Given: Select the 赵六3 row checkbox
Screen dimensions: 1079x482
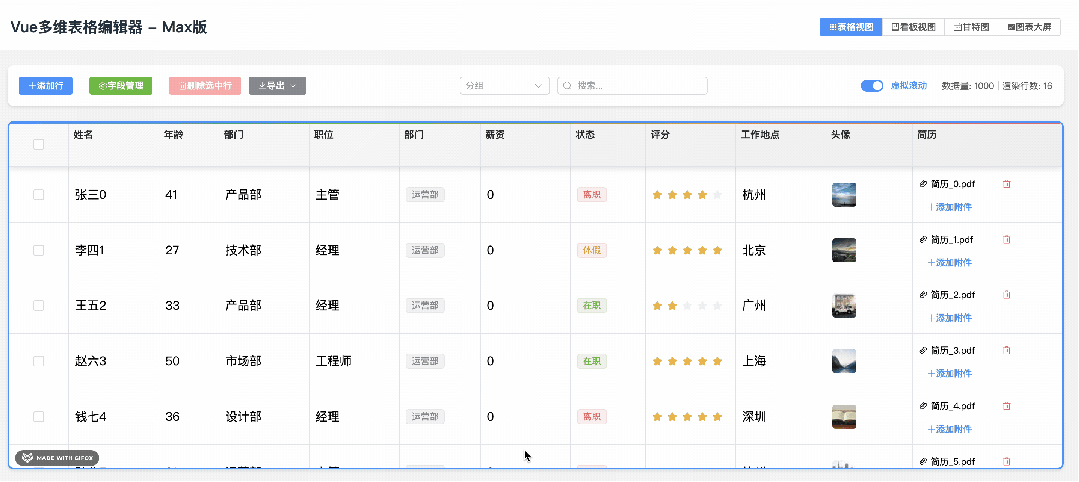Looking at the screenshot, I should pos(39,361).
